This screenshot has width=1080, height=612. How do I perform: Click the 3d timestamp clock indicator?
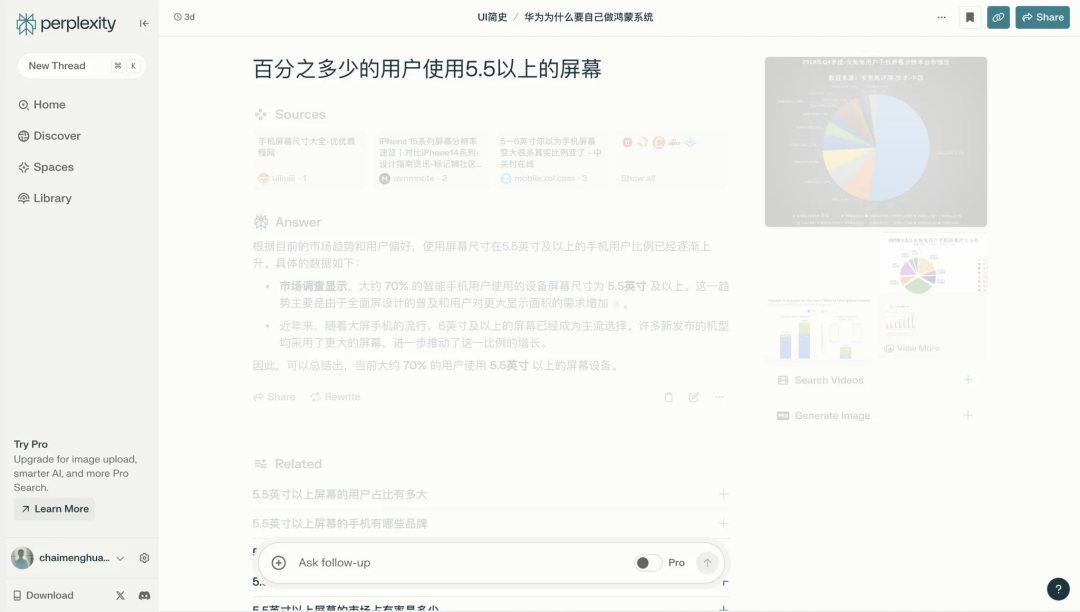click(x=184, y=17)
